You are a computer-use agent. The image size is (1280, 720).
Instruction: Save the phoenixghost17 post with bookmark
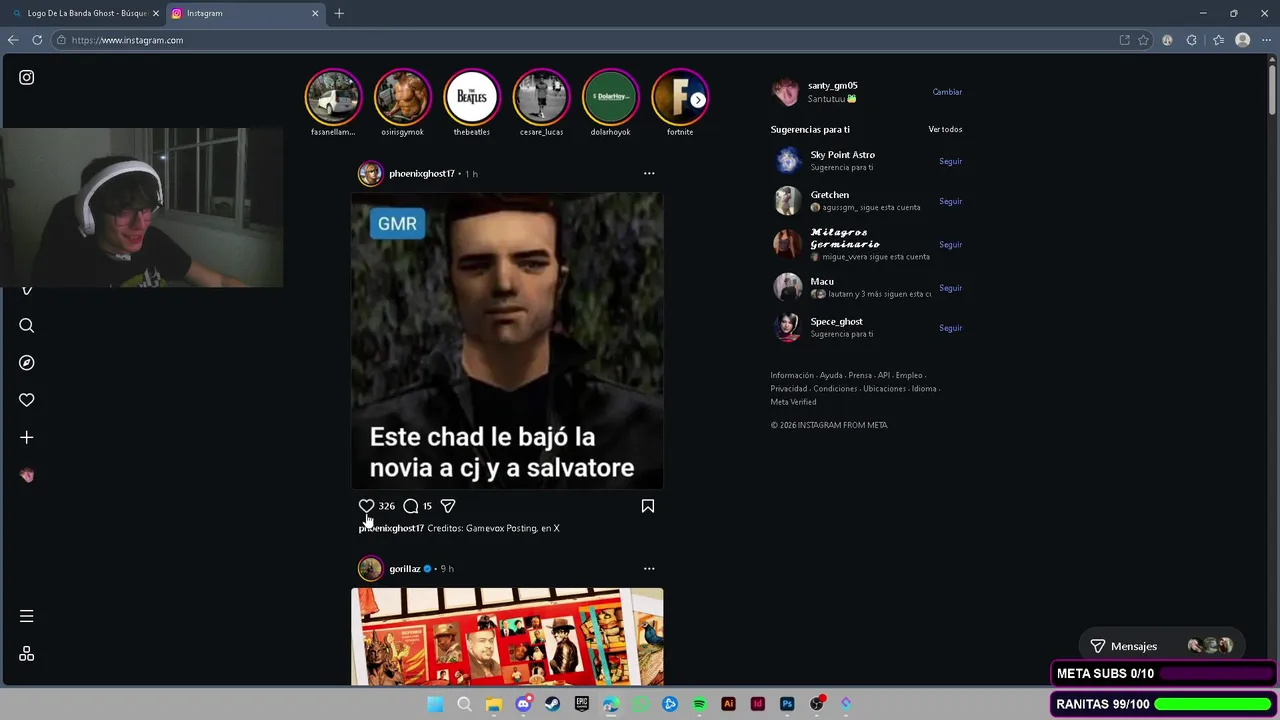point(648,506)
